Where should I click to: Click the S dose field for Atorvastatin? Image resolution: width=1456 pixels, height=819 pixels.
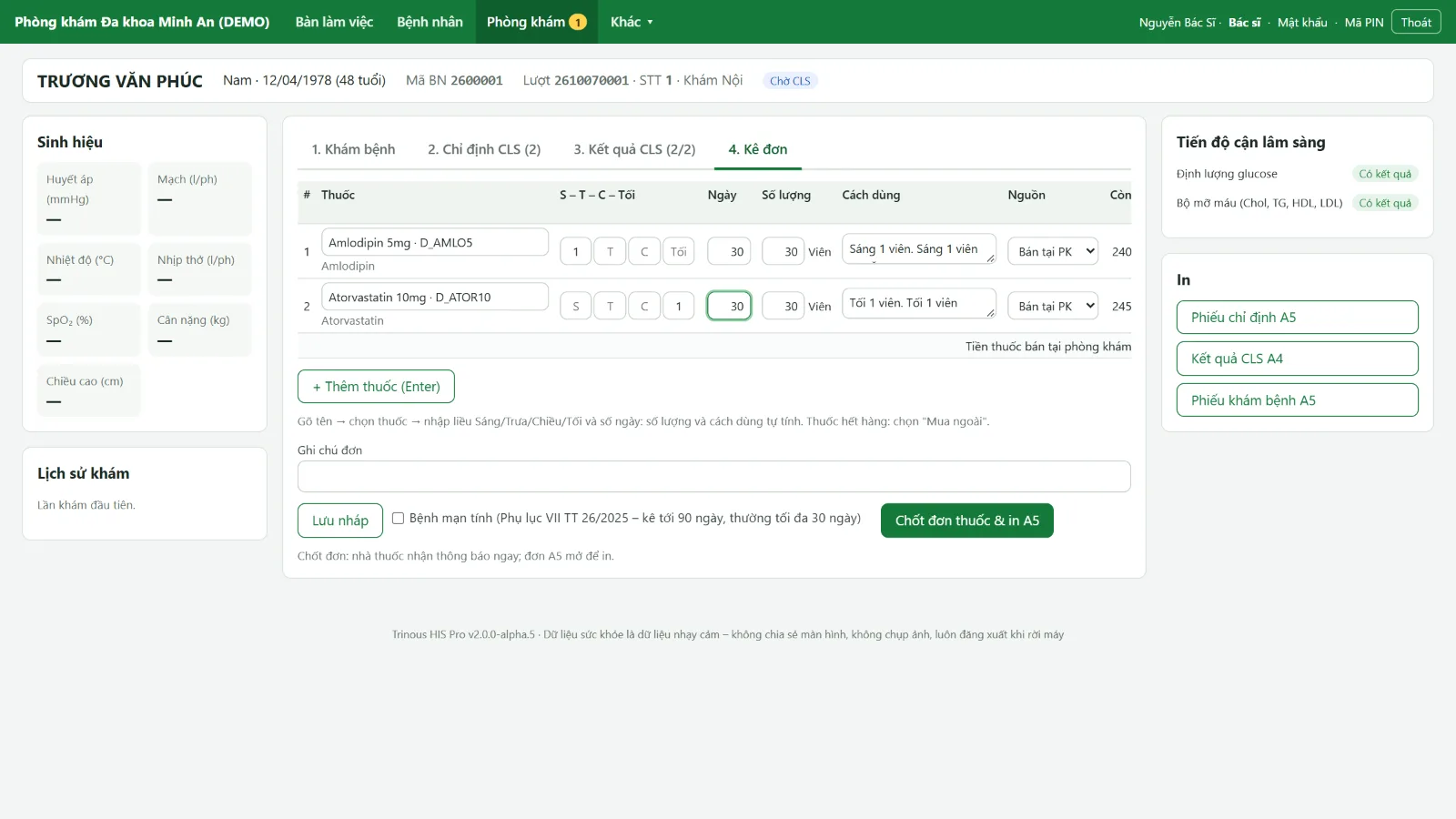pyautogui.click(x=575, y=306)
